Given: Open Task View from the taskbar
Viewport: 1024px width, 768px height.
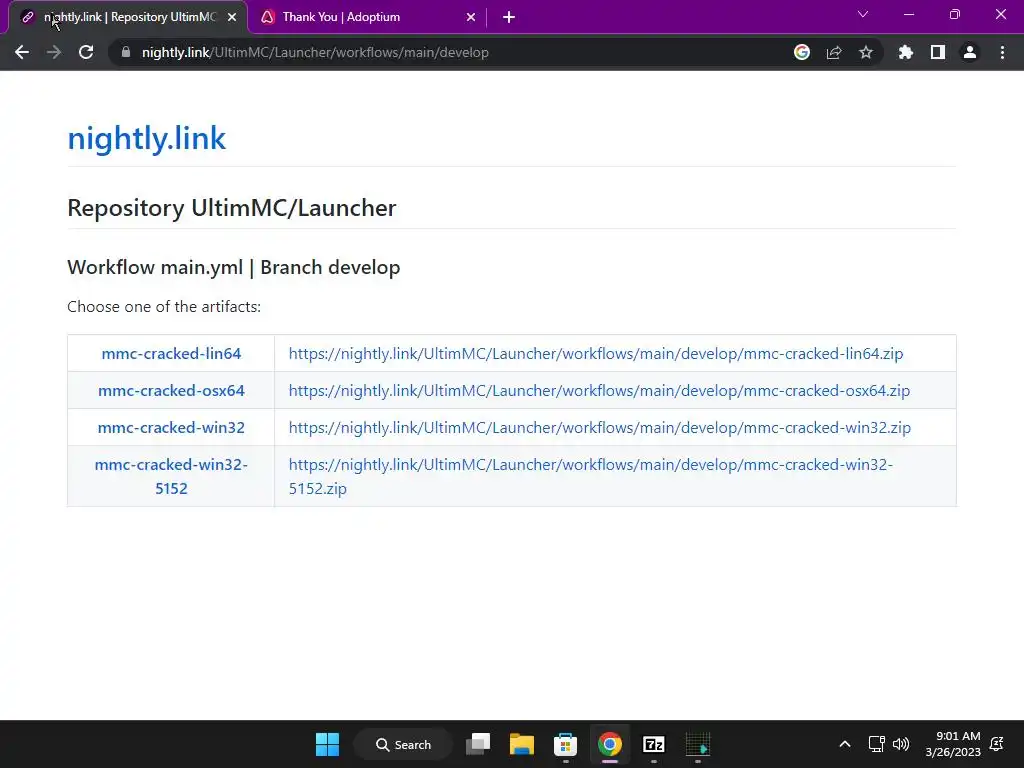Looking at the screenshot, I should click(x=478, y=744).
